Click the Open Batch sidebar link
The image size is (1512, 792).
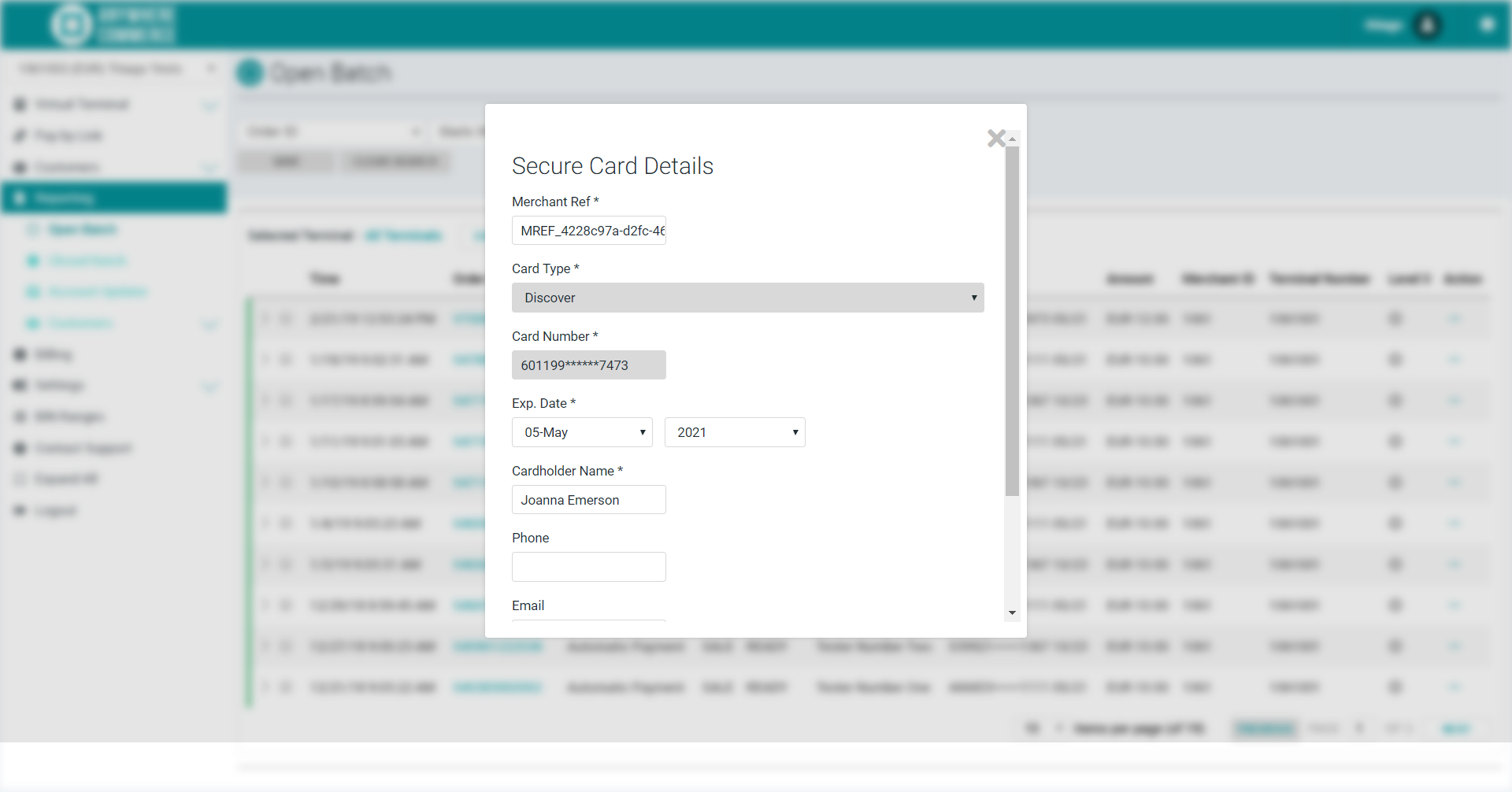coord(82,229)
